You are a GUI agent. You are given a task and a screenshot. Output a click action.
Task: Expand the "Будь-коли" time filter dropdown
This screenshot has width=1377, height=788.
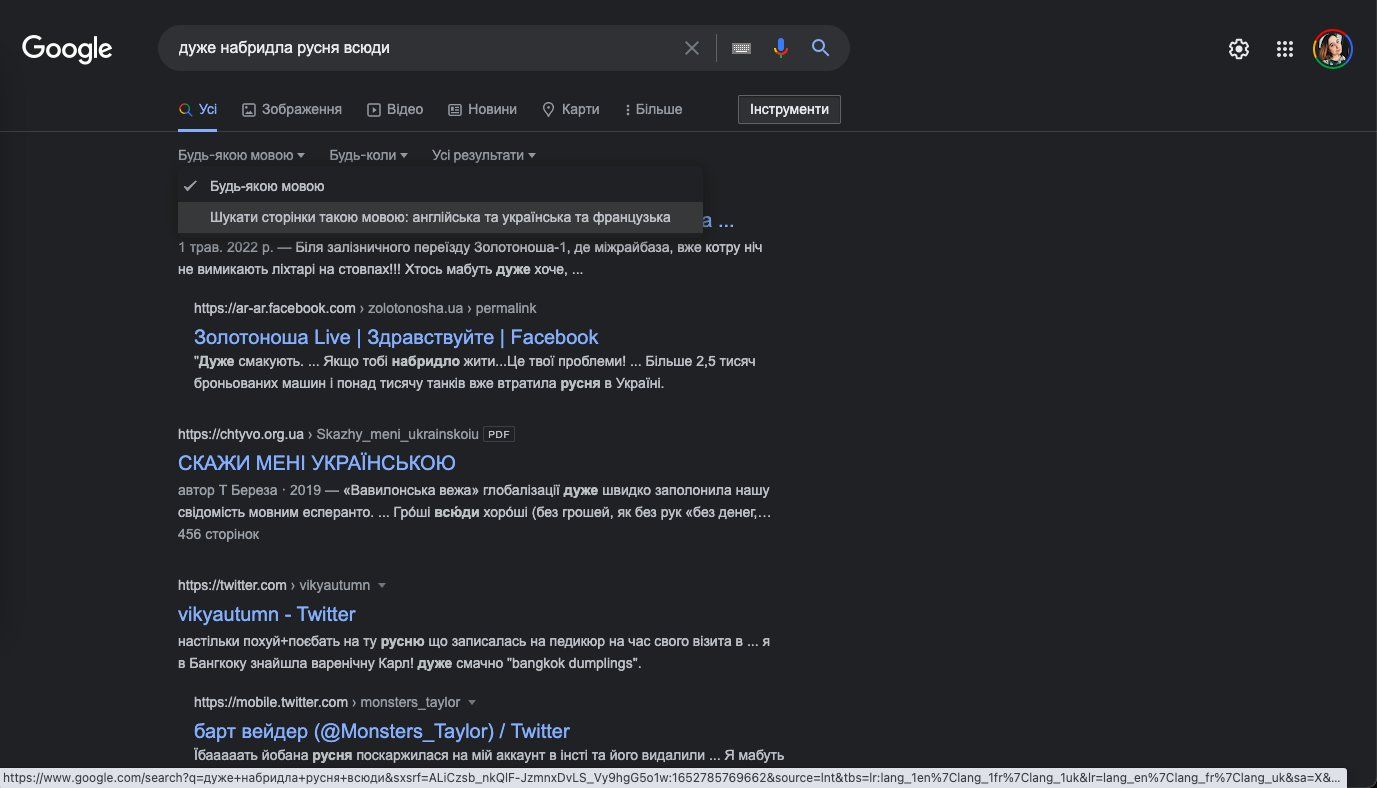(368, 155)
